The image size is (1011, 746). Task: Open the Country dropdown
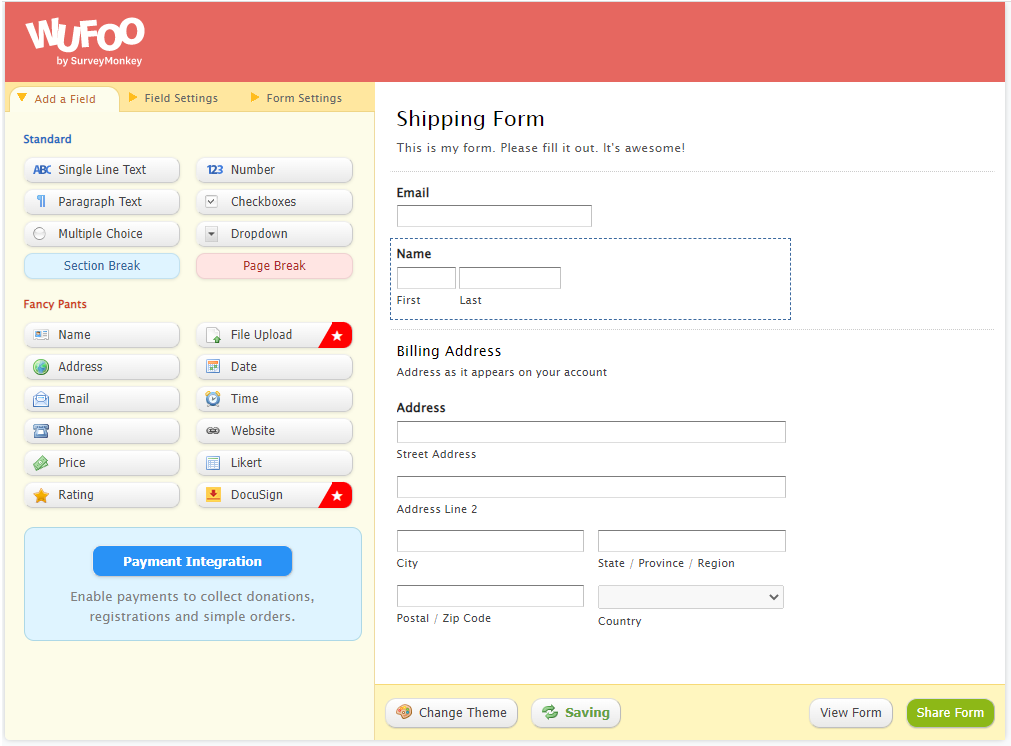pyautogui.click(x=690, y=597)
